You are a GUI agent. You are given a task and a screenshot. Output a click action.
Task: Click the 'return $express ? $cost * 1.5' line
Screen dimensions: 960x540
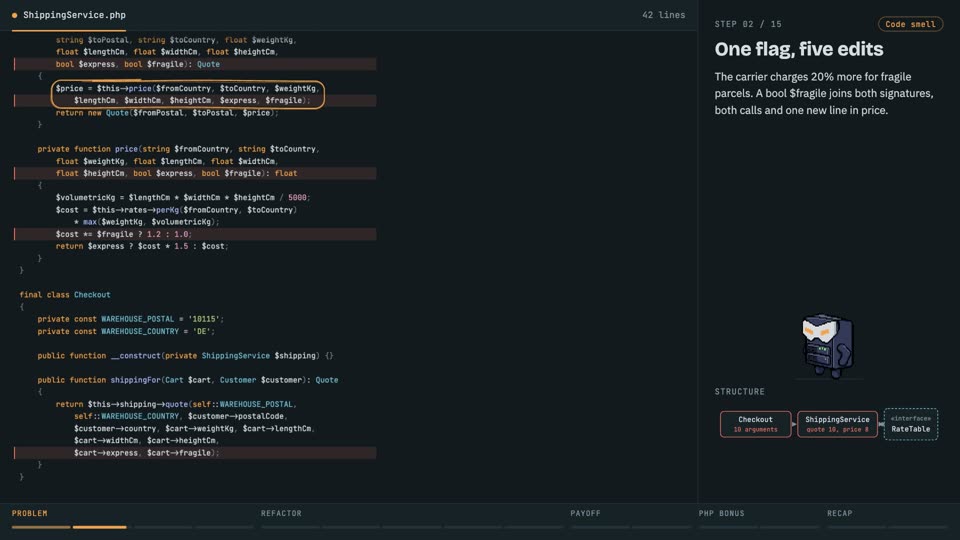click(141, 246)
